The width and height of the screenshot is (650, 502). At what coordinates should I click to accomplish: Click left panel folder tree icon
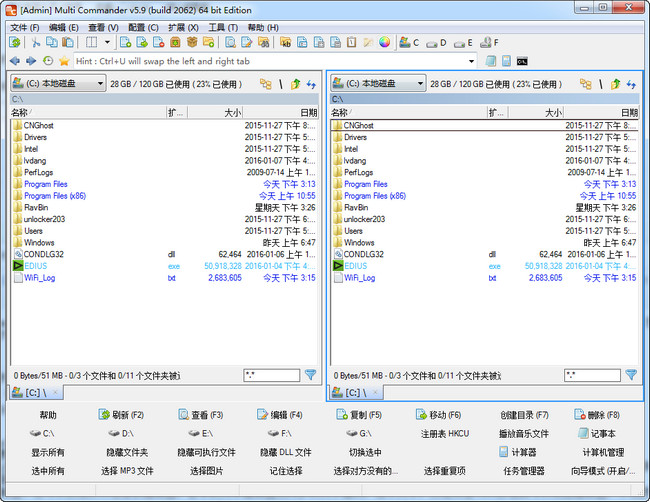coord(265,84)
